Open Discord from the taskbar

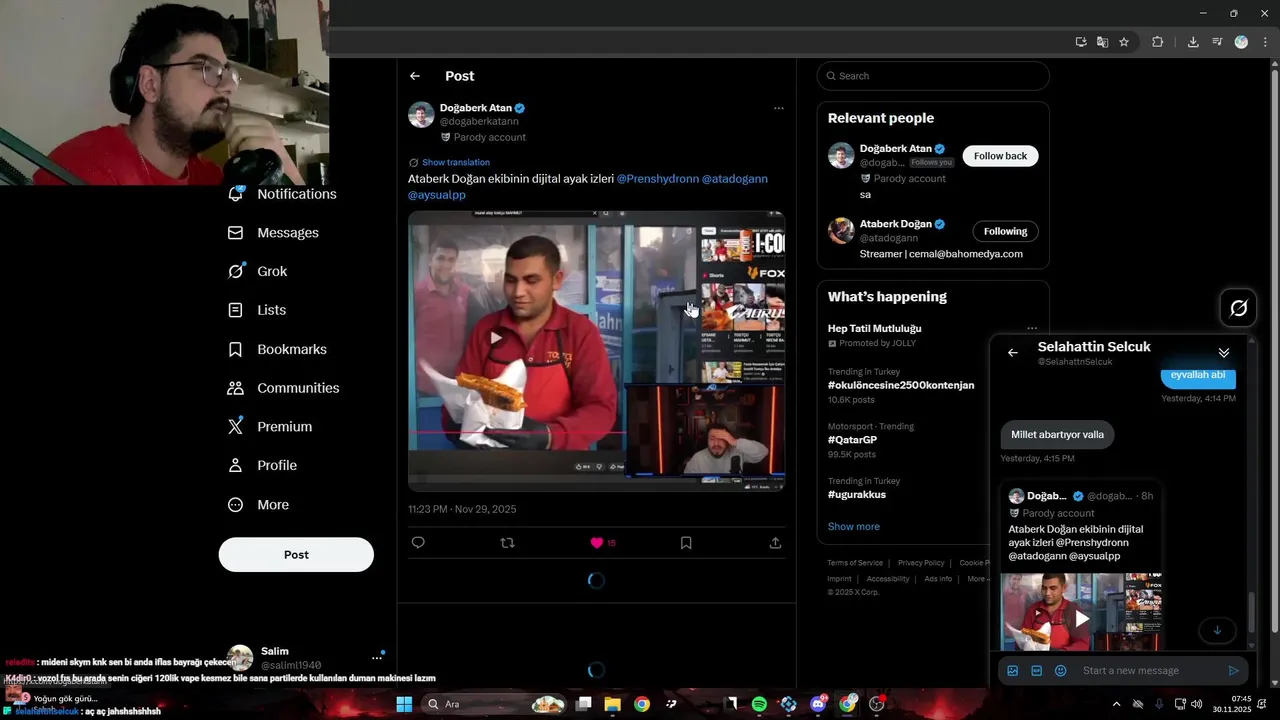click(818, 704)
